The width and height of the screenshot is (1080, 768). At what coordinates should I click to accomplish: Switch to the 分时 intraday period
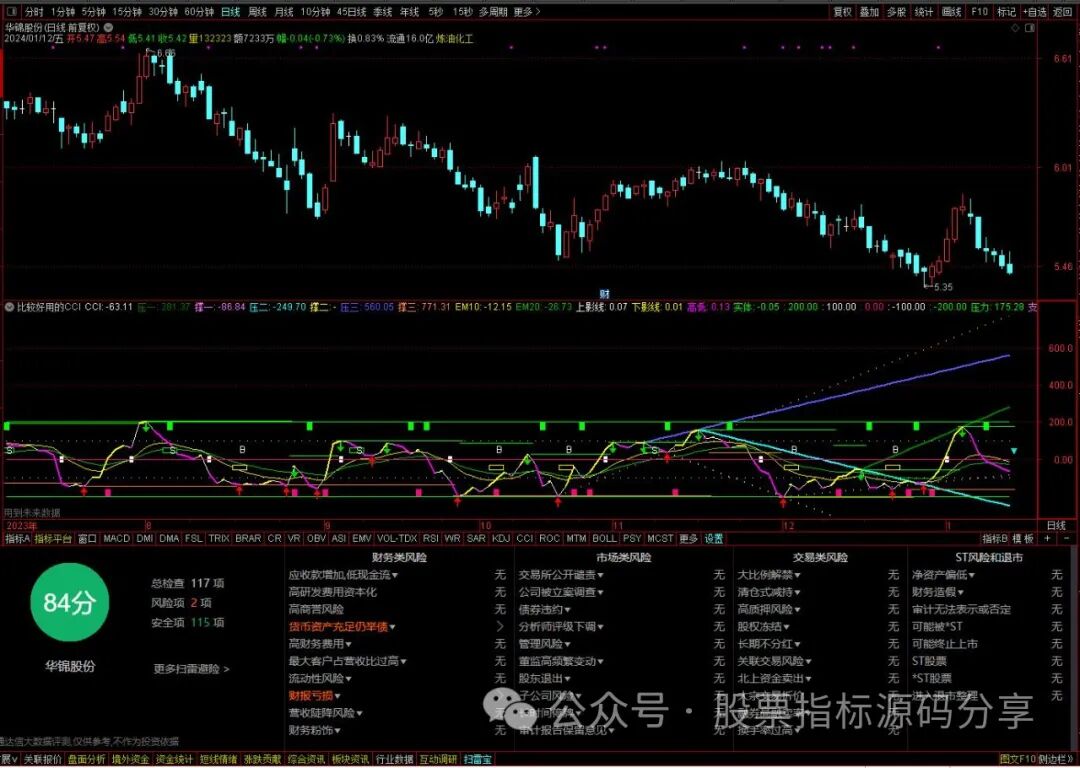(34, 12)
